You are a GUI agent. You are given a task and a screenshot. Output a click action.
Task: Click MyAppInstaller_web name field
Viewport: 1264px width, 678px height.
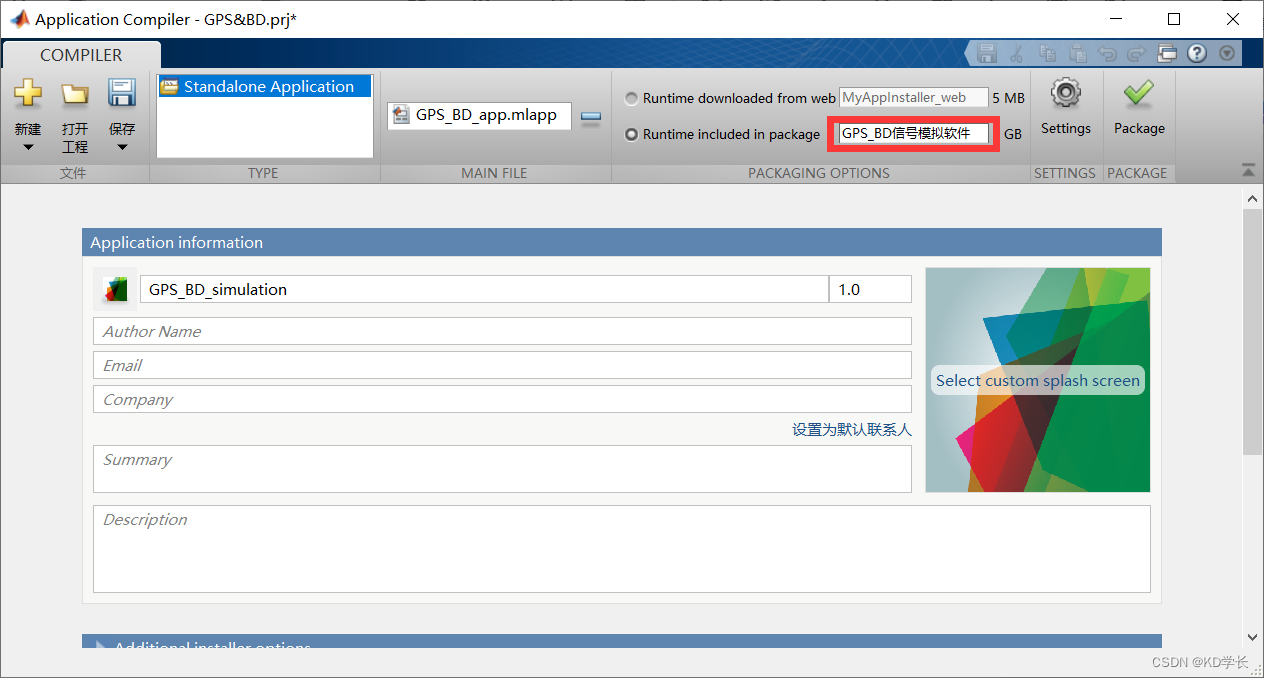click(x=913, y=98)
